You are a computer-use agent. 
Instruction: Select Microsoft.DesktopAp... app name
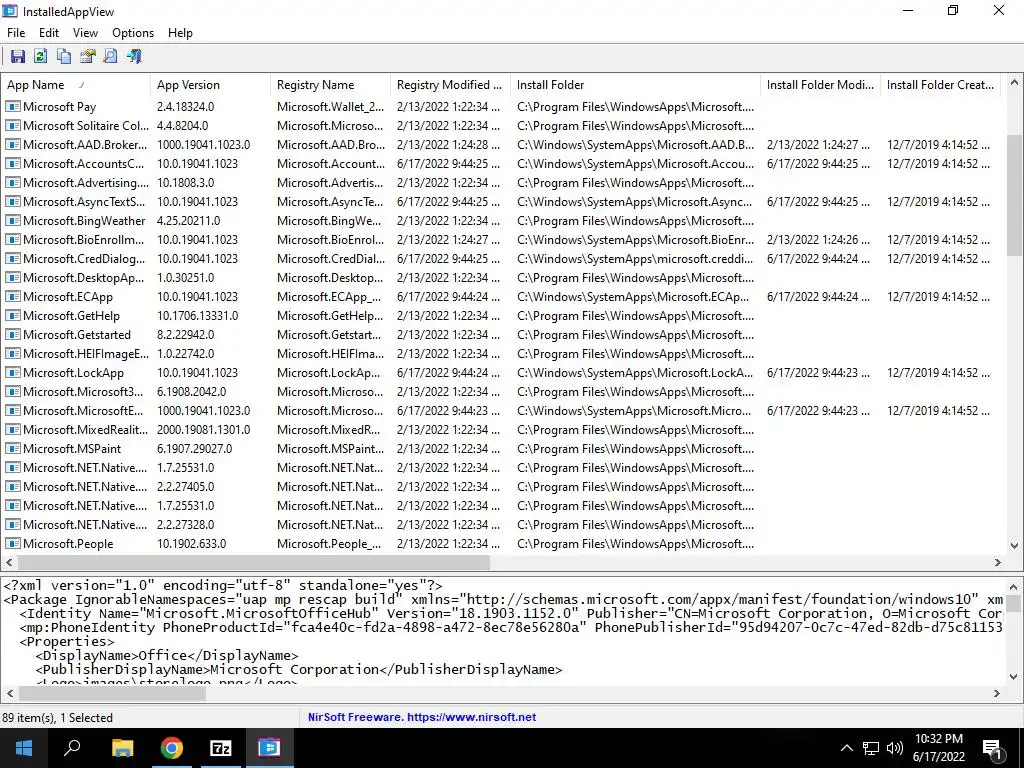pyautogui.click(x=84, y=278)
